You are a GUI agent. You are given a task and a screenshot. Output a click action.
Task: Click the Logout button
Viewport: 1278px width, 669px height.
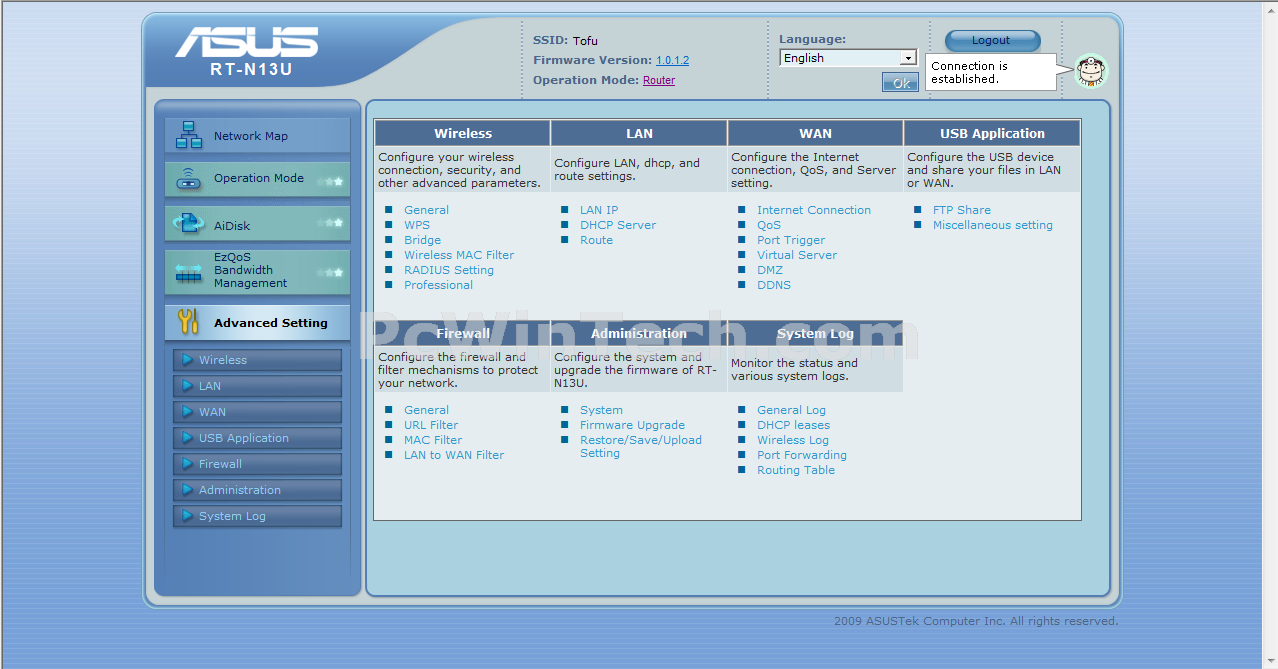click(992, 40)
